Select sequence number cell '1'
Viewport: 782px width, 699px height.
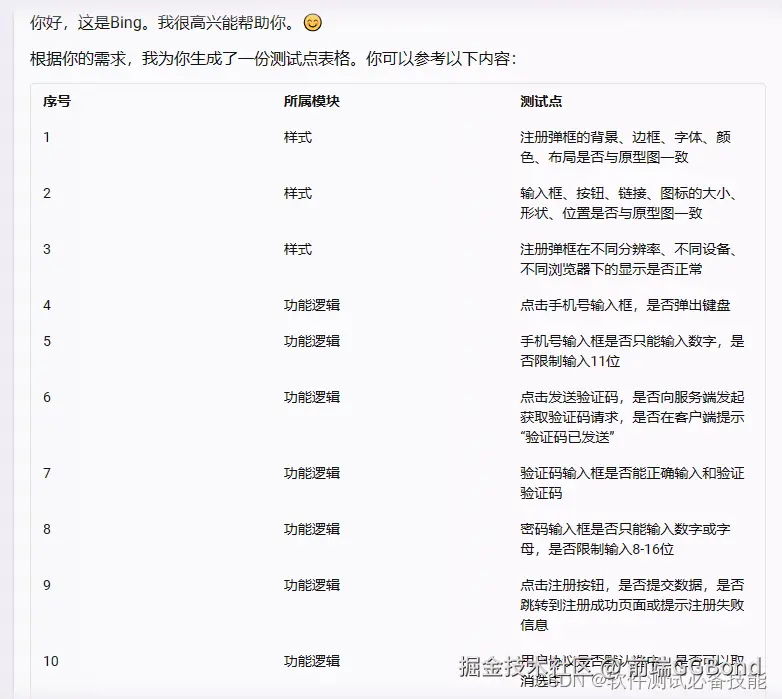pos(47,137)
